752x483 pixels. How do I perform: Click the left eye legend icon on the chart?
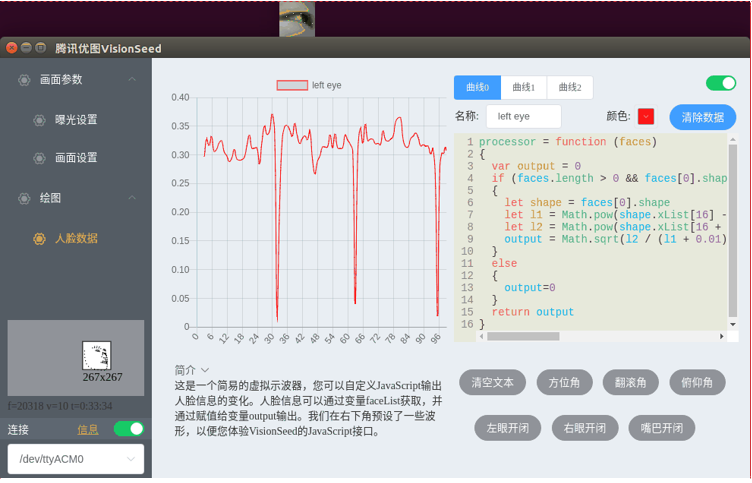(292, 86)
